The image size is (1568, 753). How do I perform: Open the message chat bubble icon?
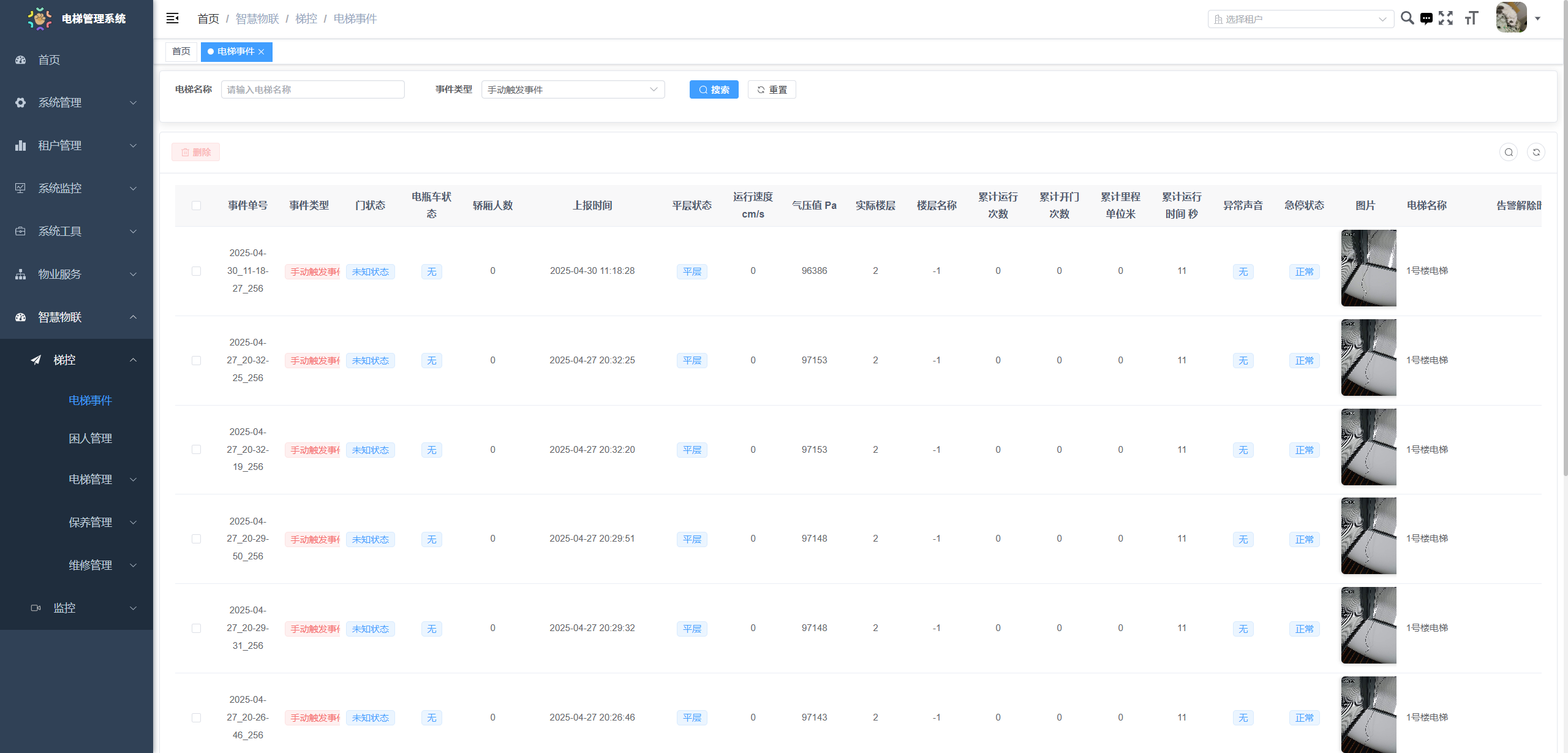[x=1427, y=18]
